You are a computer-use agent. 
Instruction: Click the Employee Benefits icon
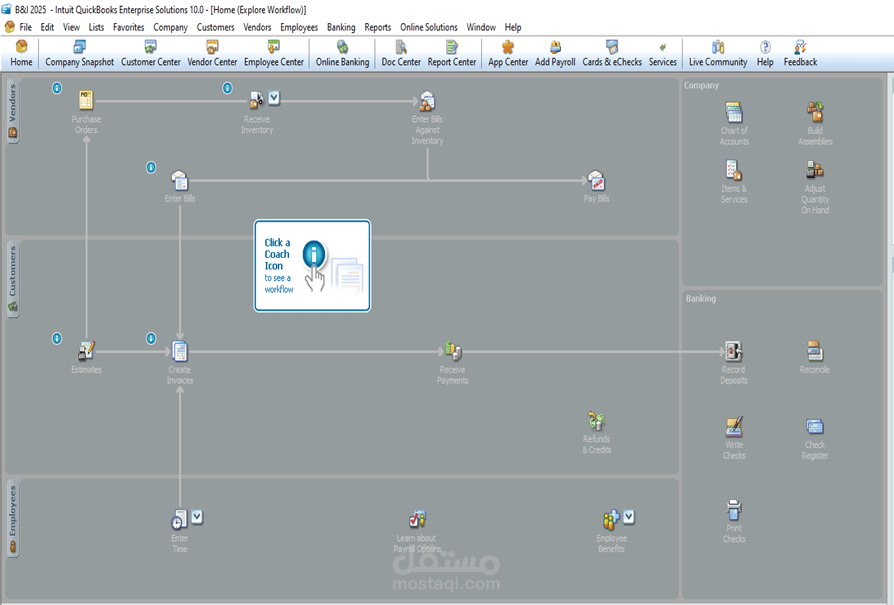[611, 519]
